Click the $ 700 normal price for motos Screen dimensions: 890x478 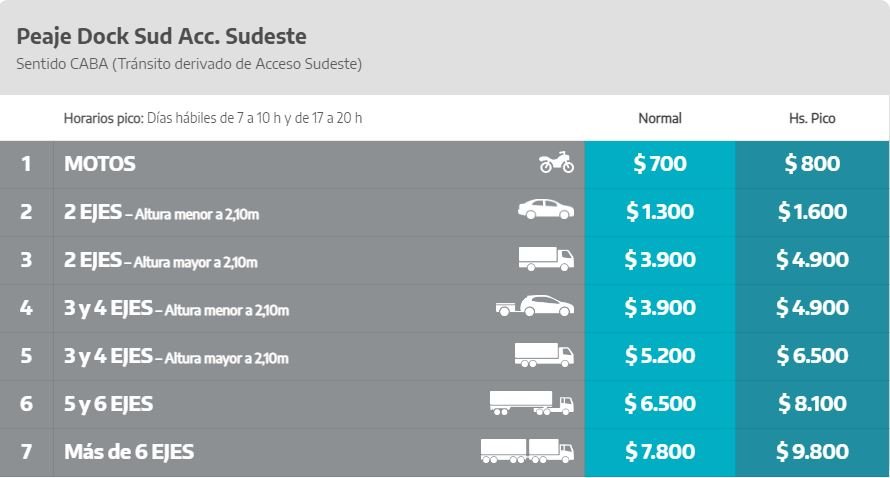[x=660, y=163]
